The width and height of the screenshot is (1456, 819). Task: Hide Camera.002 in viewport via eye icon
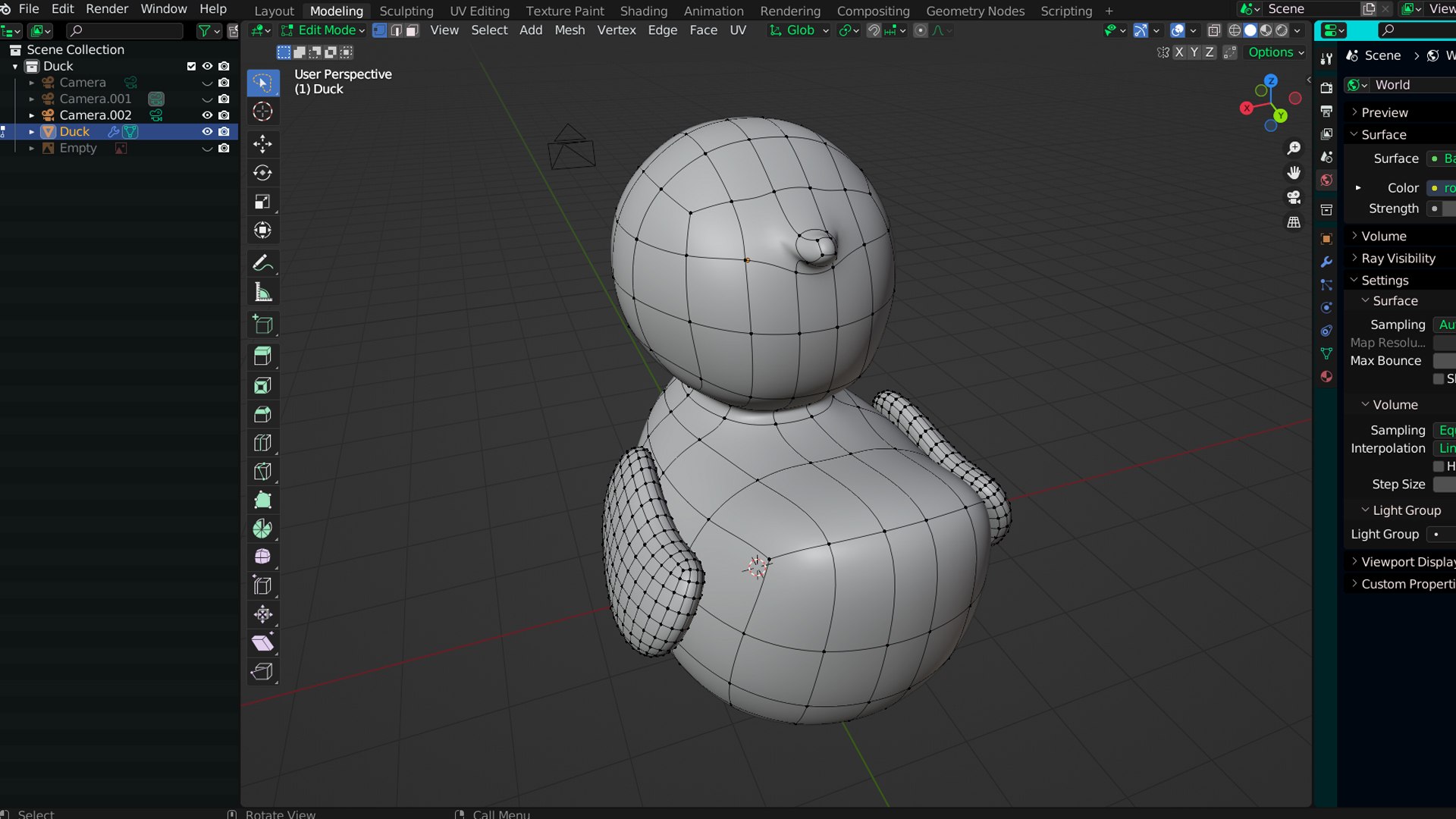207,115
